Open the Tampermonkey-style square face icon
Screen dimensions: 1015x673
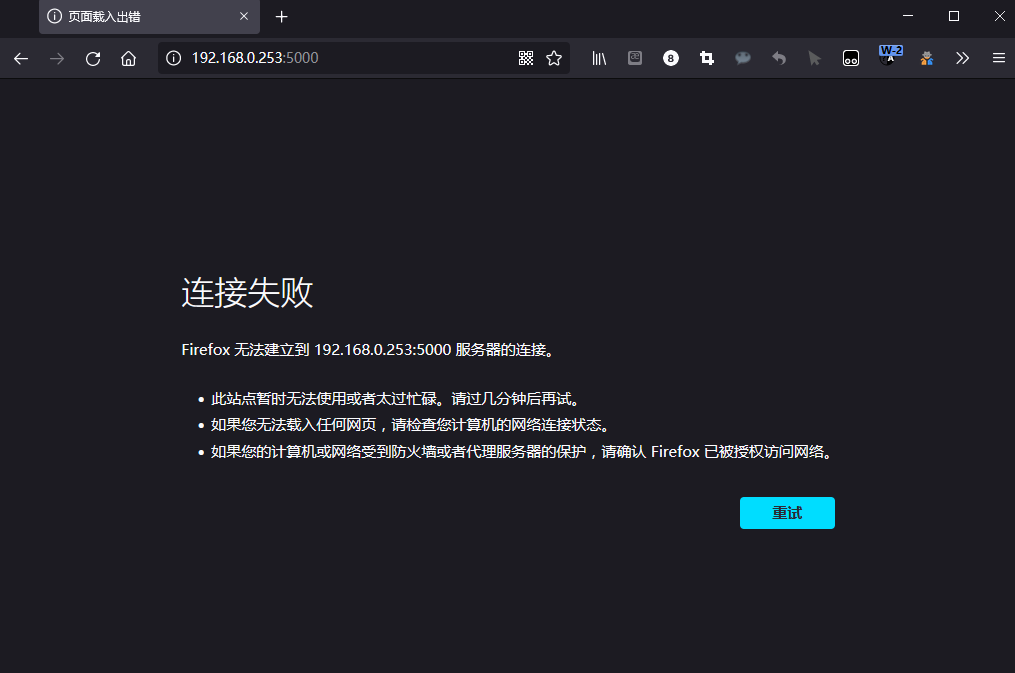(x=851, y=58)
